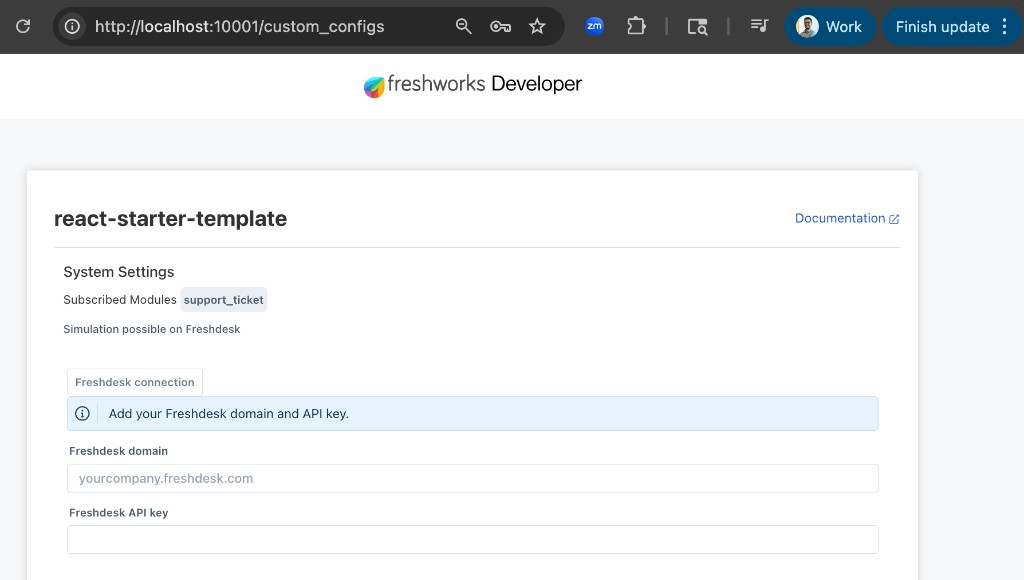Focus the Freshdesk domain input field

pos(473,478)
